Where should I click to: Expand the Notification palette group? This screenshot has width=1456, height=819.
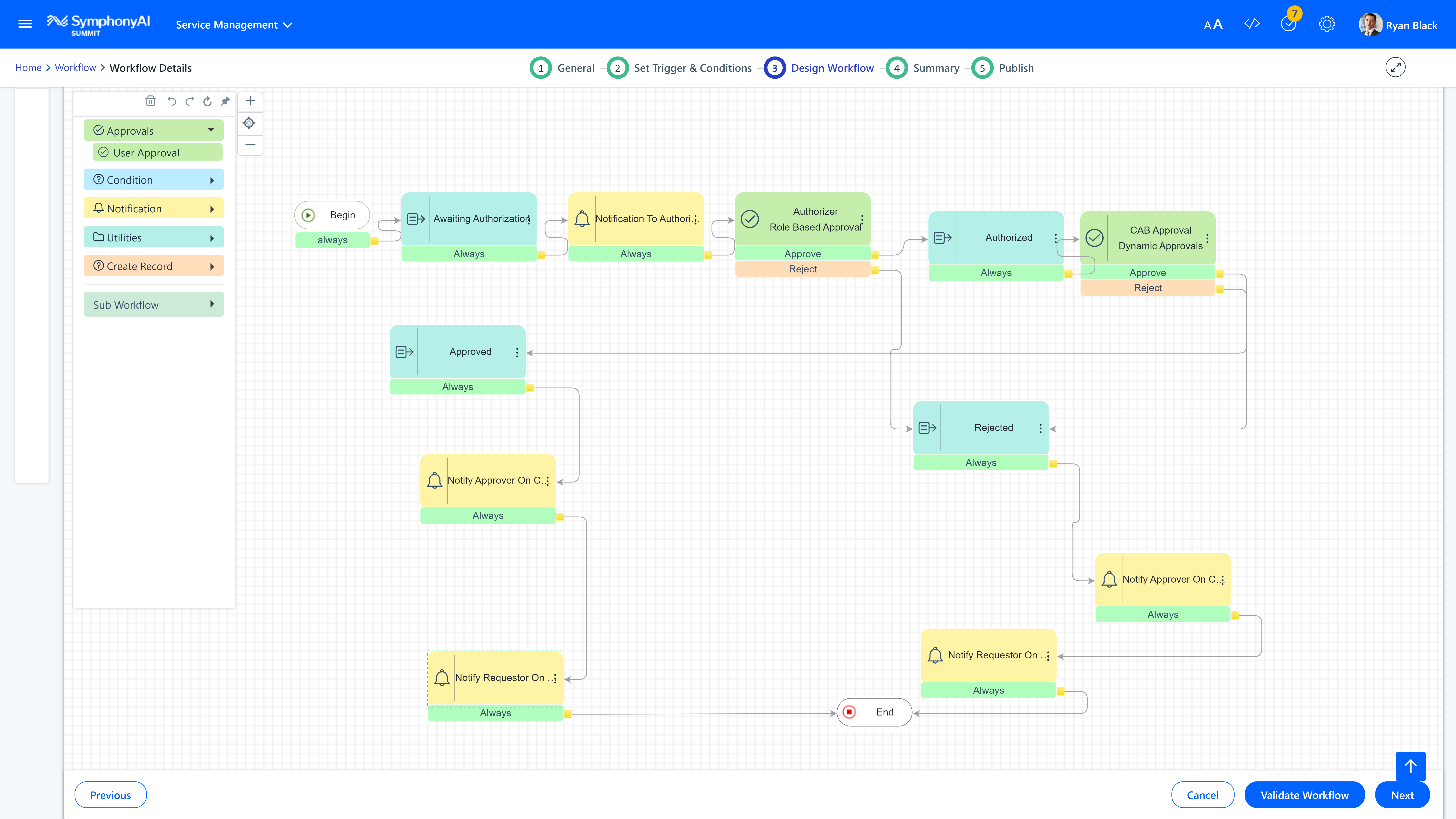click(x=154, y=209)
